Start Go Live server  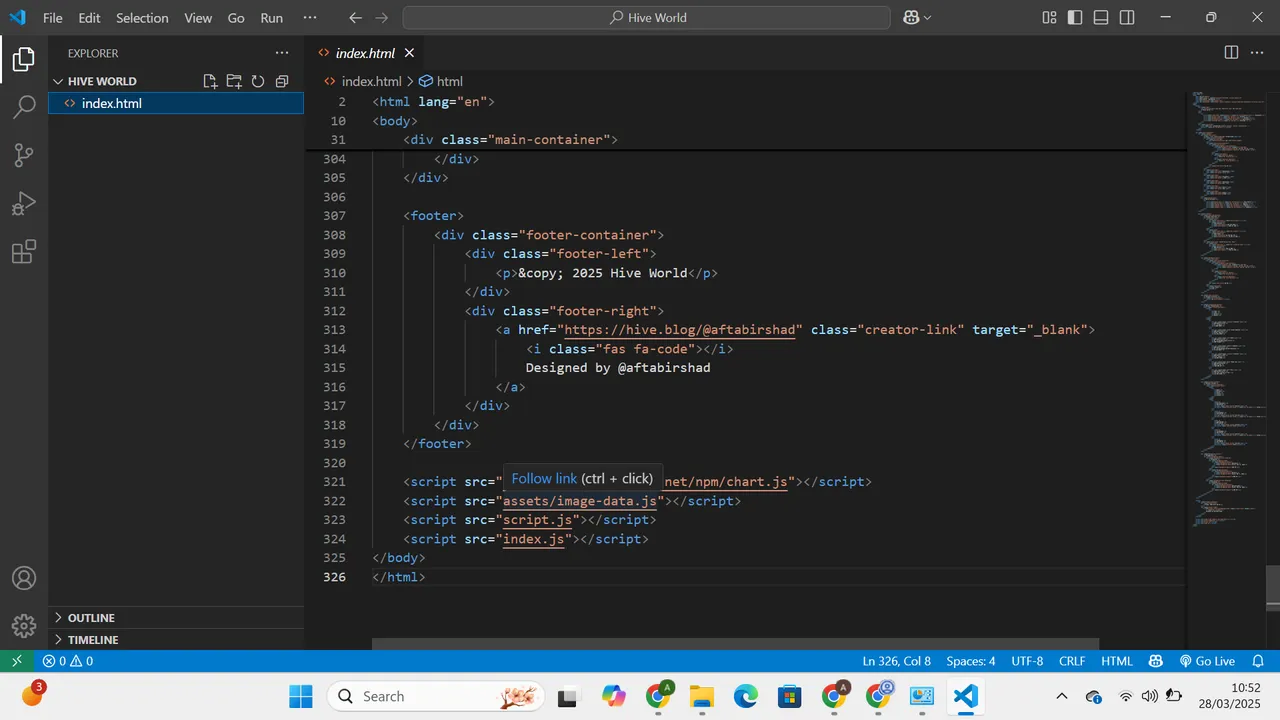[1207, 661]
